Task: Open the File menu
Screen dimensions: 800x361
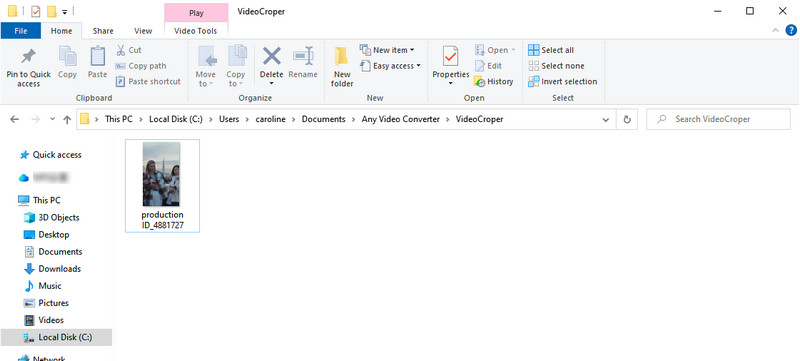Action: tap(21, 31)
